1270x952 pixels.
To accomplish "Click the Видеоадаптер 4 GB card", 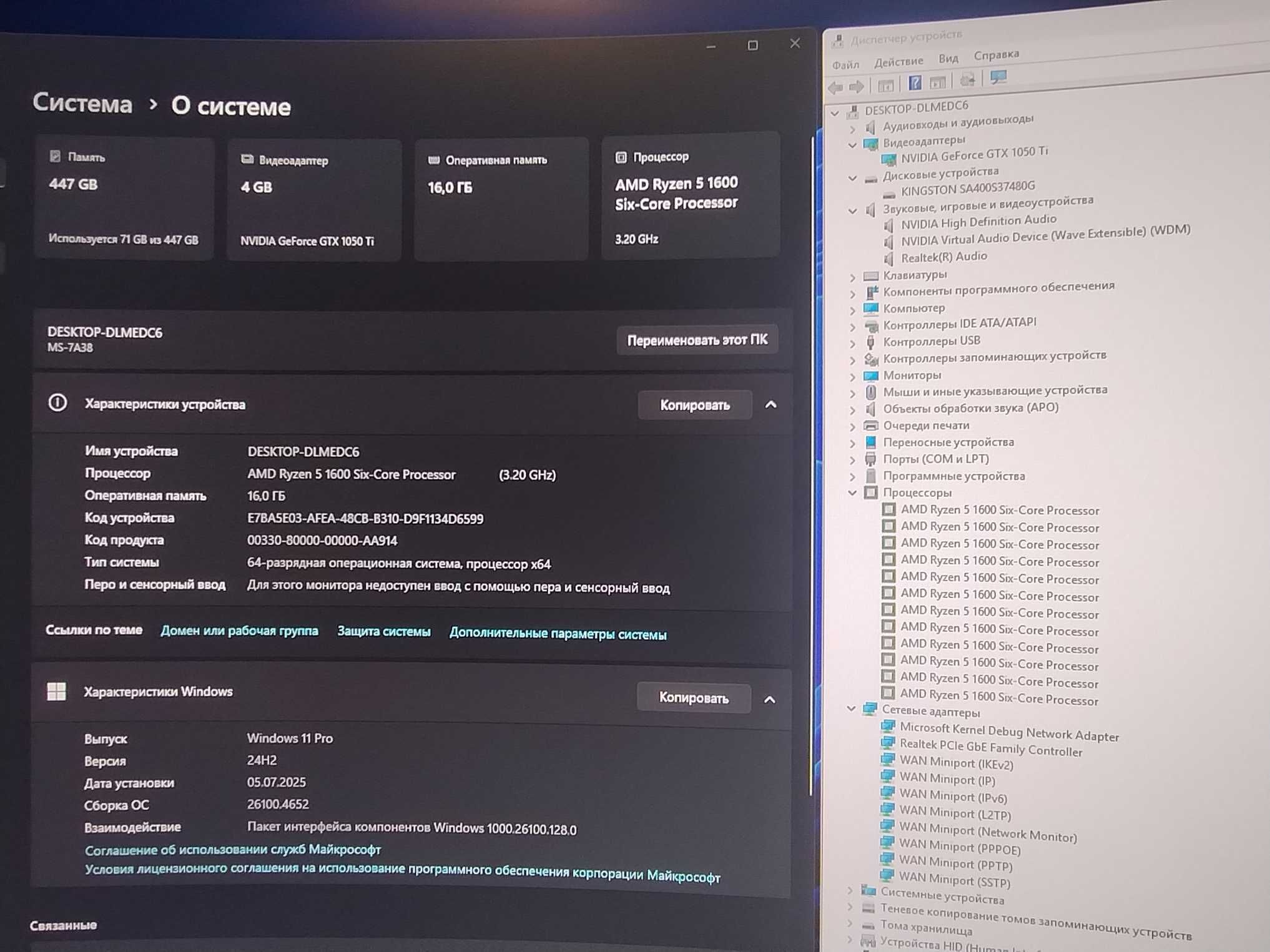I will click(314, 199).
